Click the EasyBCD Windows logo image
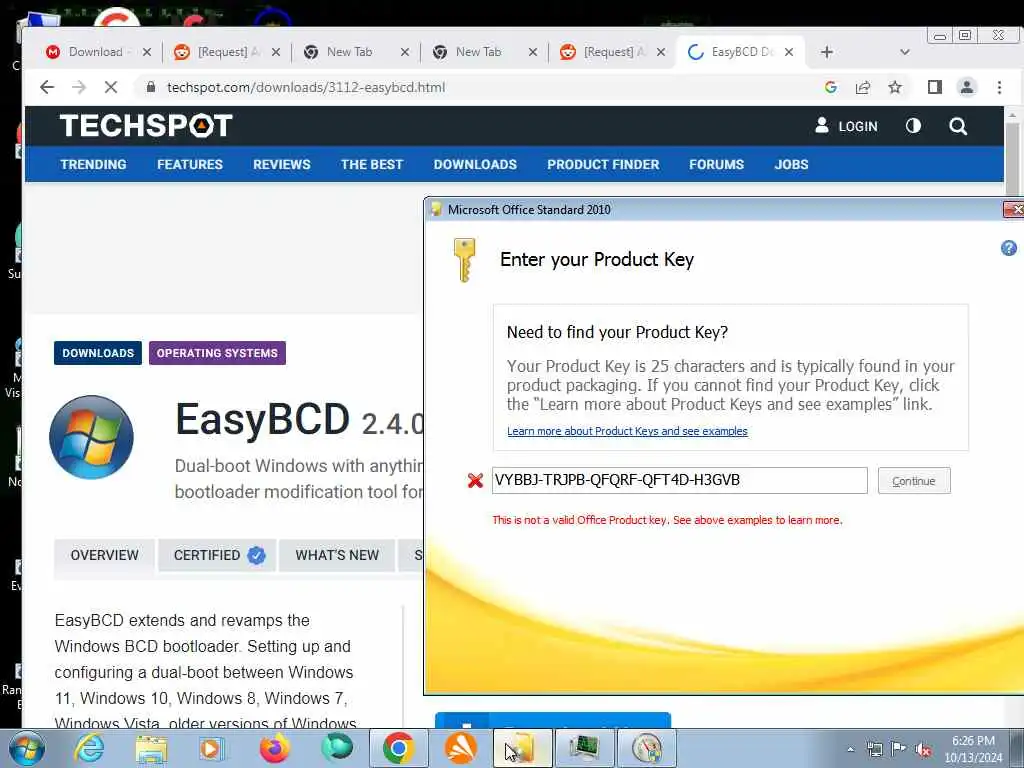Screen dimensions: 1024x768 (x=91, y=437)
